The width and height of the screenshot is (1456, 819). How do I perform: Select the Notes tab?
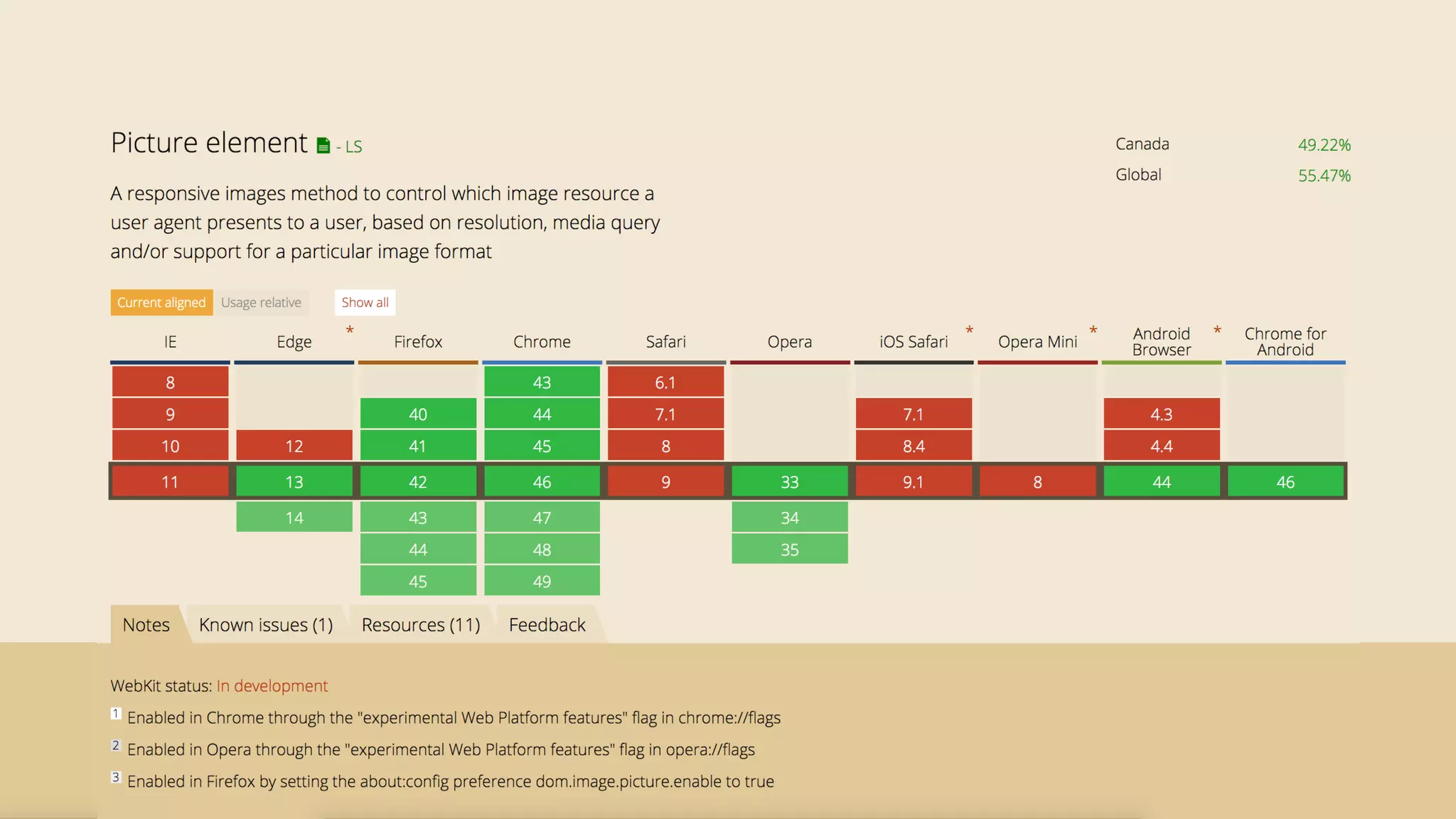146,625
